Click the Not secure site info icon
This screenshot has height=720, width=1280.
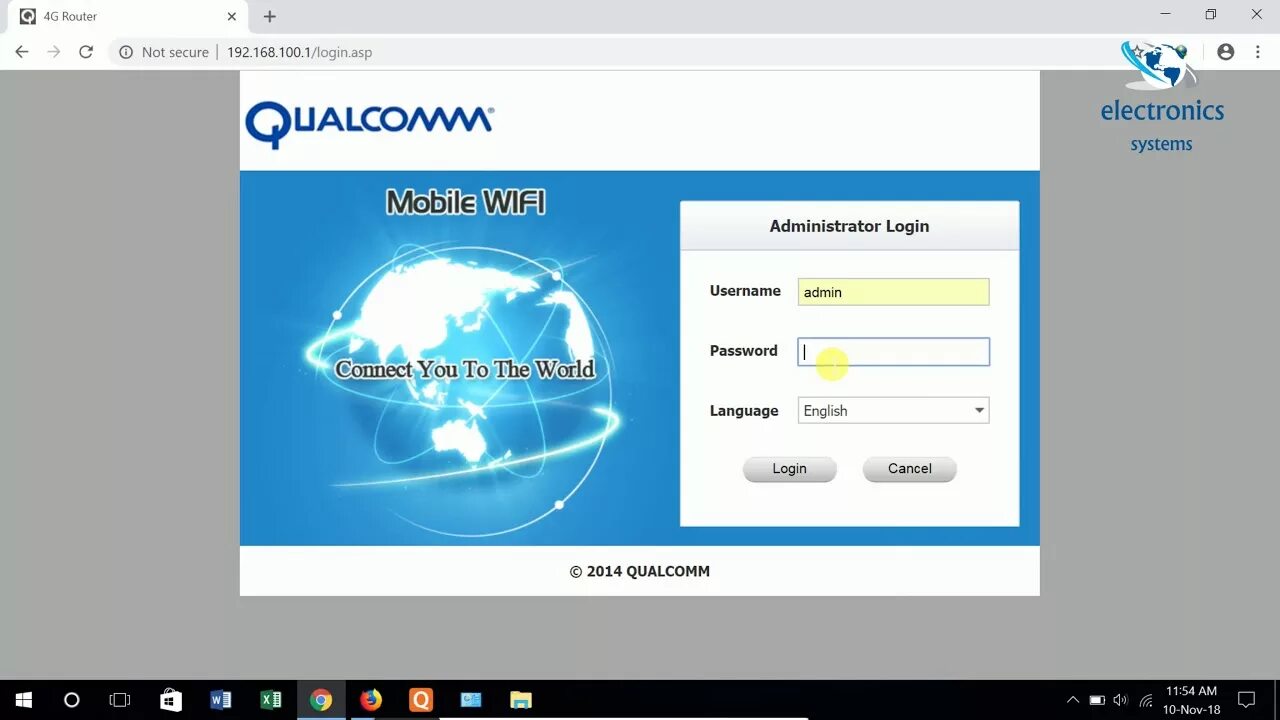(126, 52)
